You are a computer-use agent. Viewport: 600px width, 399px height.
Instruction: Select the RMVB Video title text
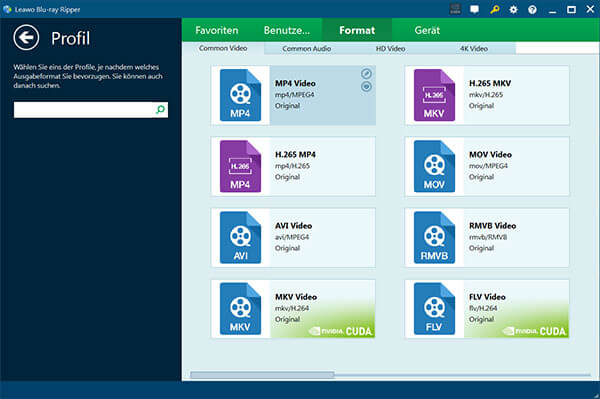[x=492, y=226]
